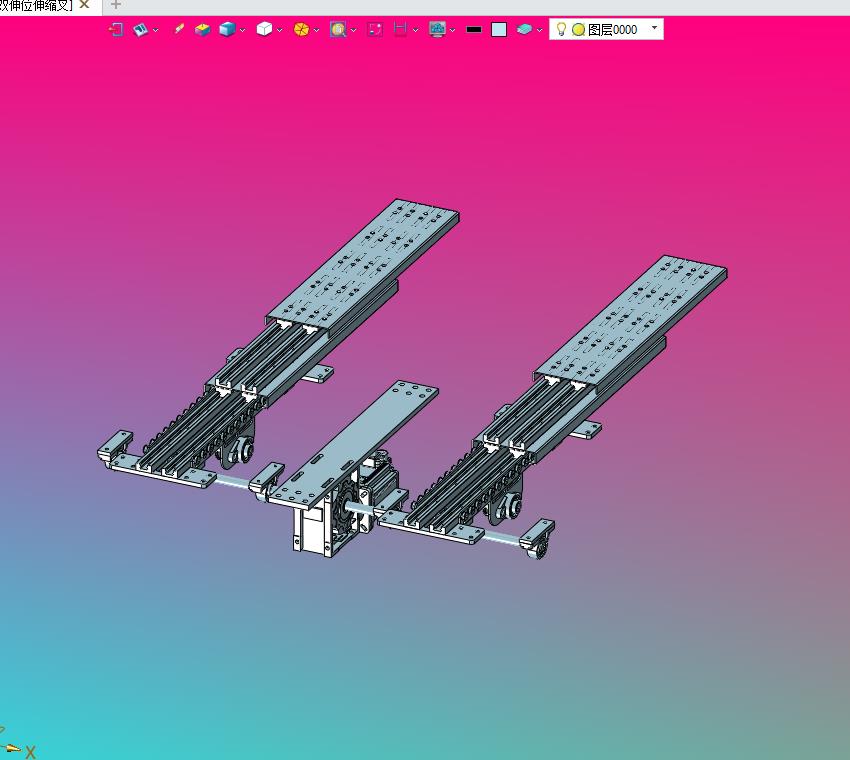Click the plus button to add new tab
This screenshot has height=760, width=850.
(x=115, y=5)
